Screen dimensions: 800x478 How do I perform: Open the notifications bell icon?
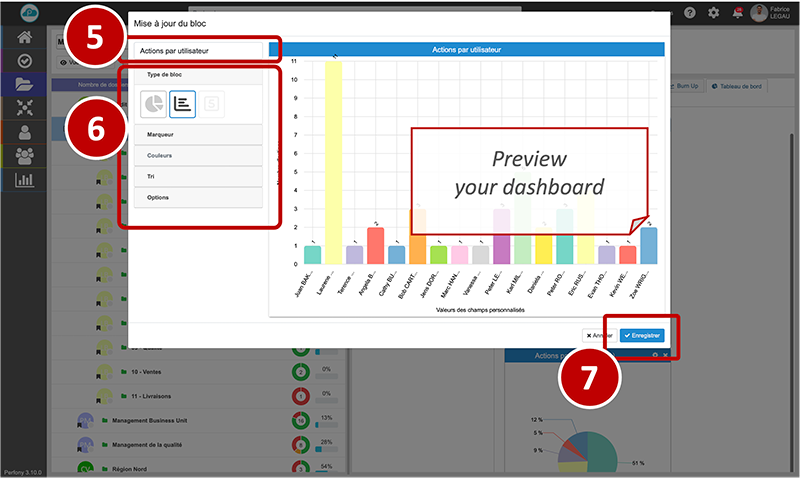point(738,13)
